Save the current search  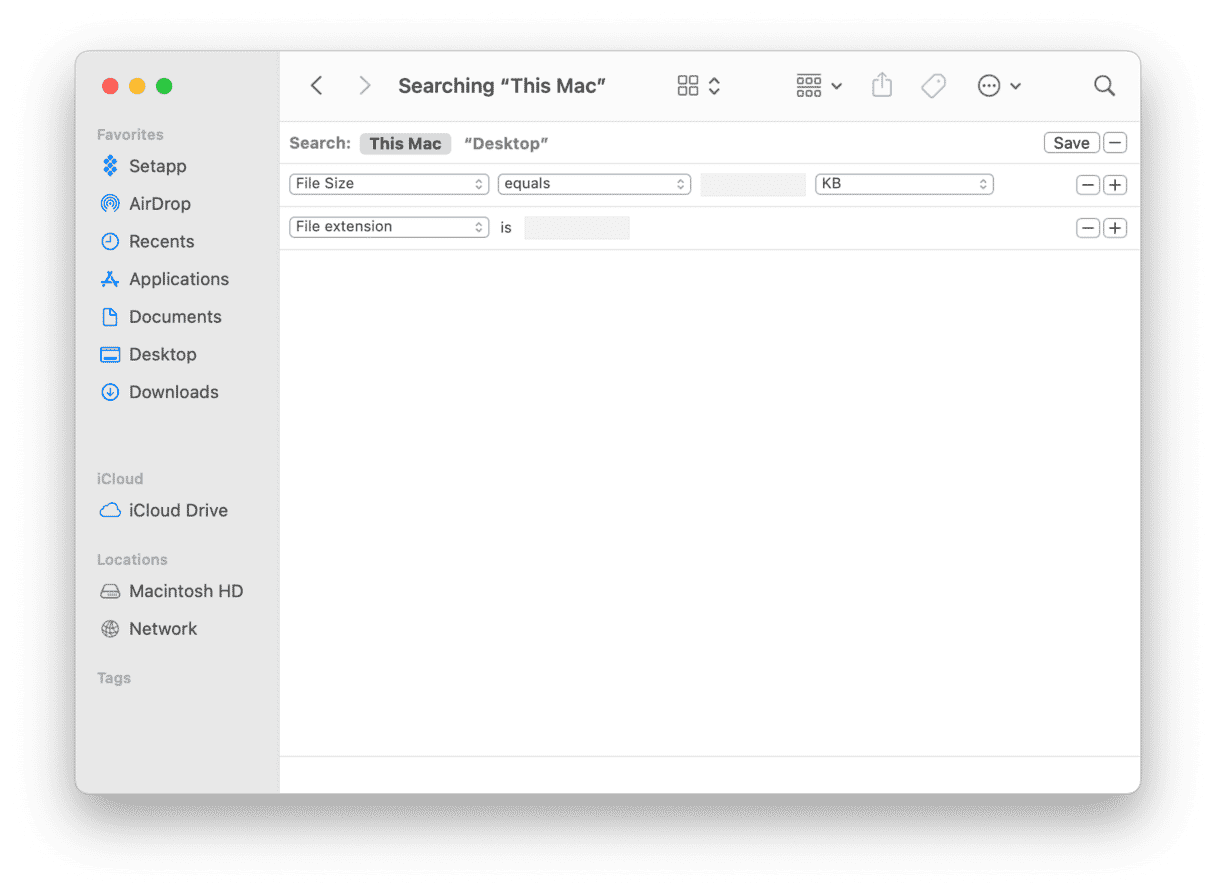click(1071, 142)
